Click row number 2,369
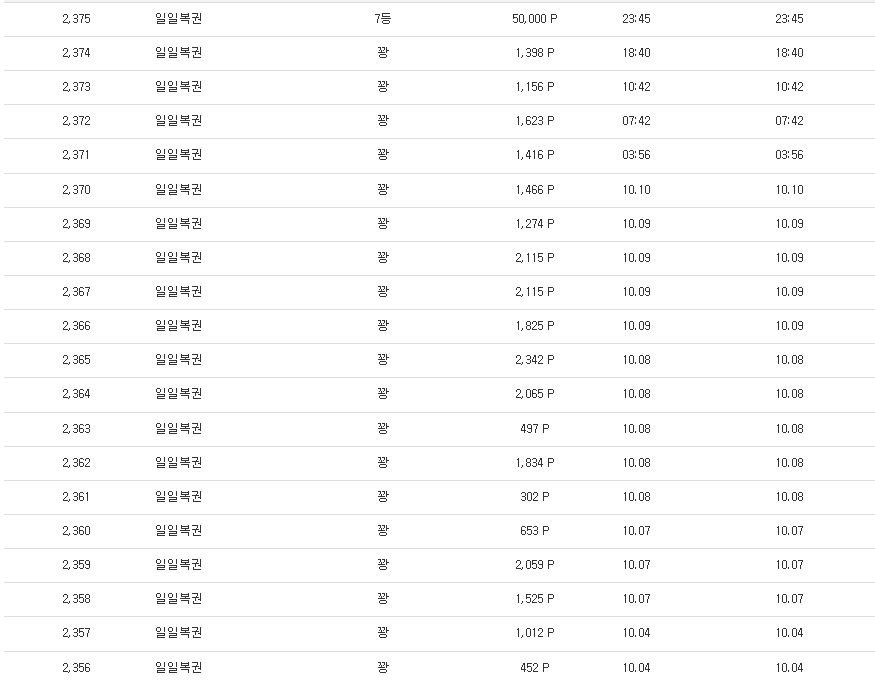The image size is (875, 690). tap(76, 224)
